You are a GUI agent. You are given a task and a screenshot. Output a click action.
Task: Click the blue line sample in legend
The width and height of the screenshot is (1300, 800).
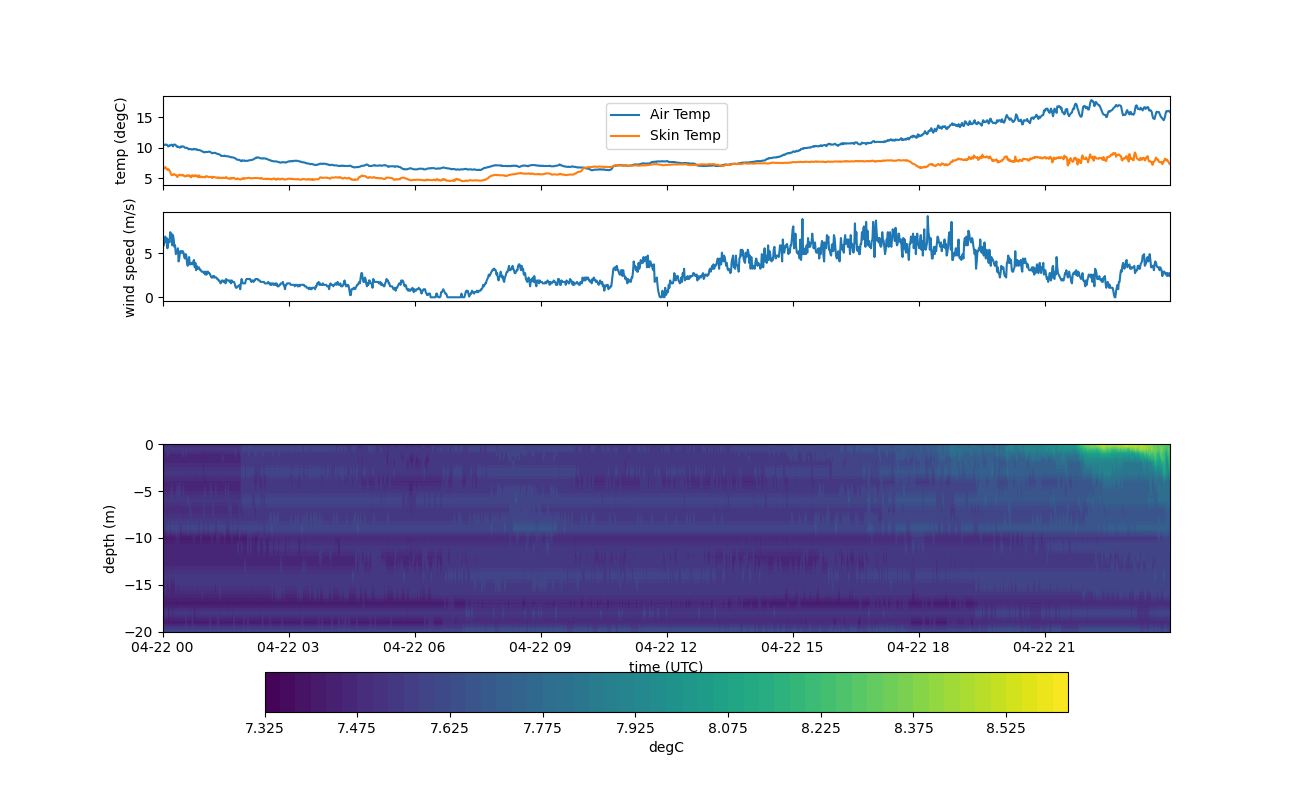pos(627,114)
